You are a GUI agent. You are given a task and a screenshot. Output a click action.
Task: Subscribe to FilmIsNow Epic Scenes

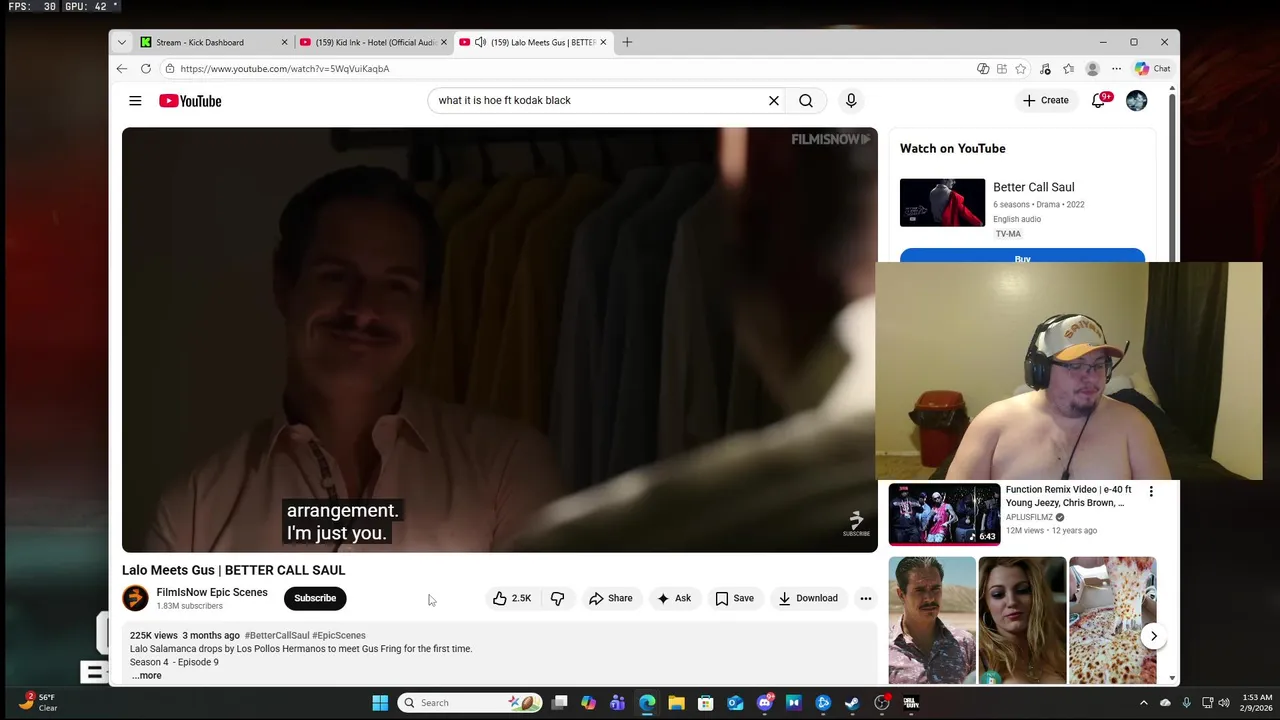(x=315, y=598)
